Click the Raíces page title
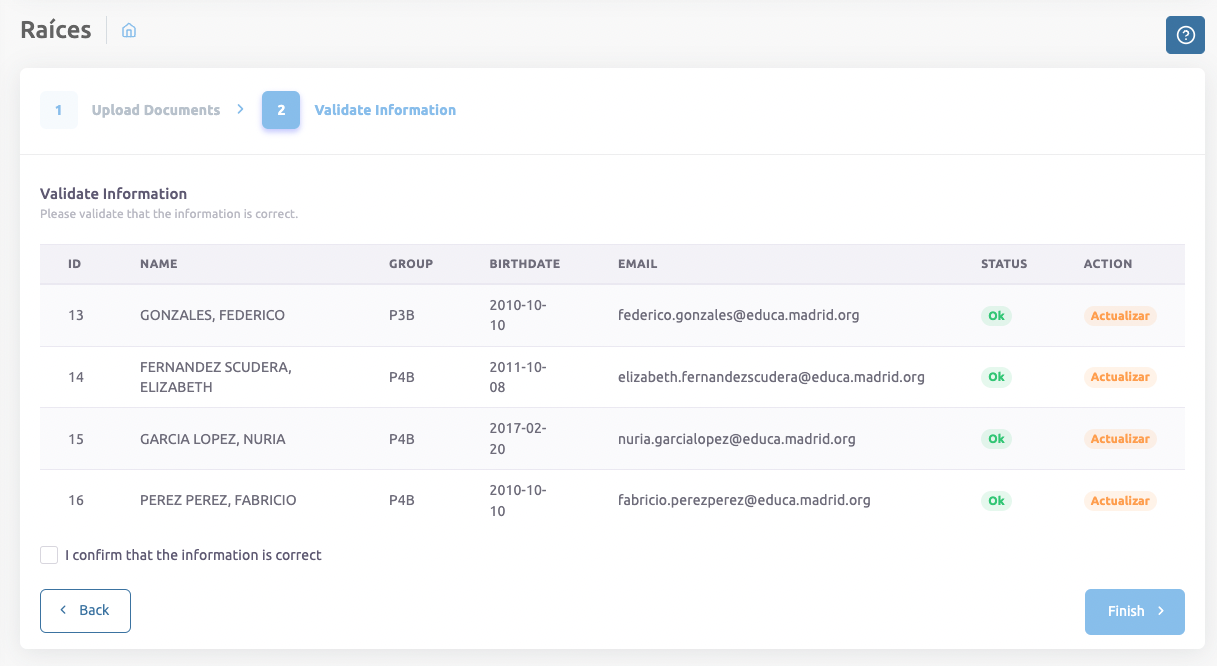1217x666 pixels. [x=56, y=30]
